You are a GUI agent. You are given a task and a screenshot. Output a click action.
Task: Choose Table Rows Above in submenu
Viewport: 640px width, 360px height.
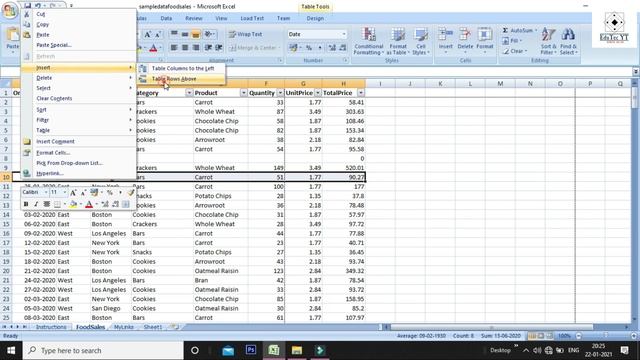coord(181,79)
